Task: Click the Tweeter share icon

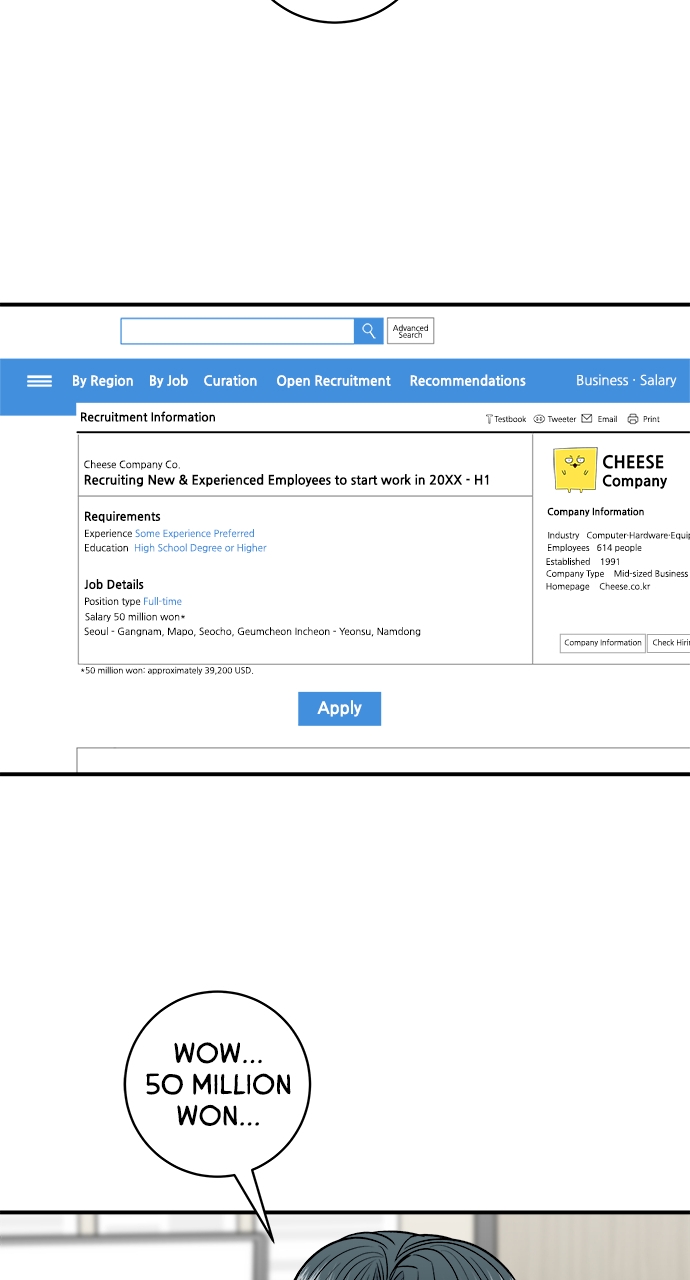Action: (x=539, y=419)
